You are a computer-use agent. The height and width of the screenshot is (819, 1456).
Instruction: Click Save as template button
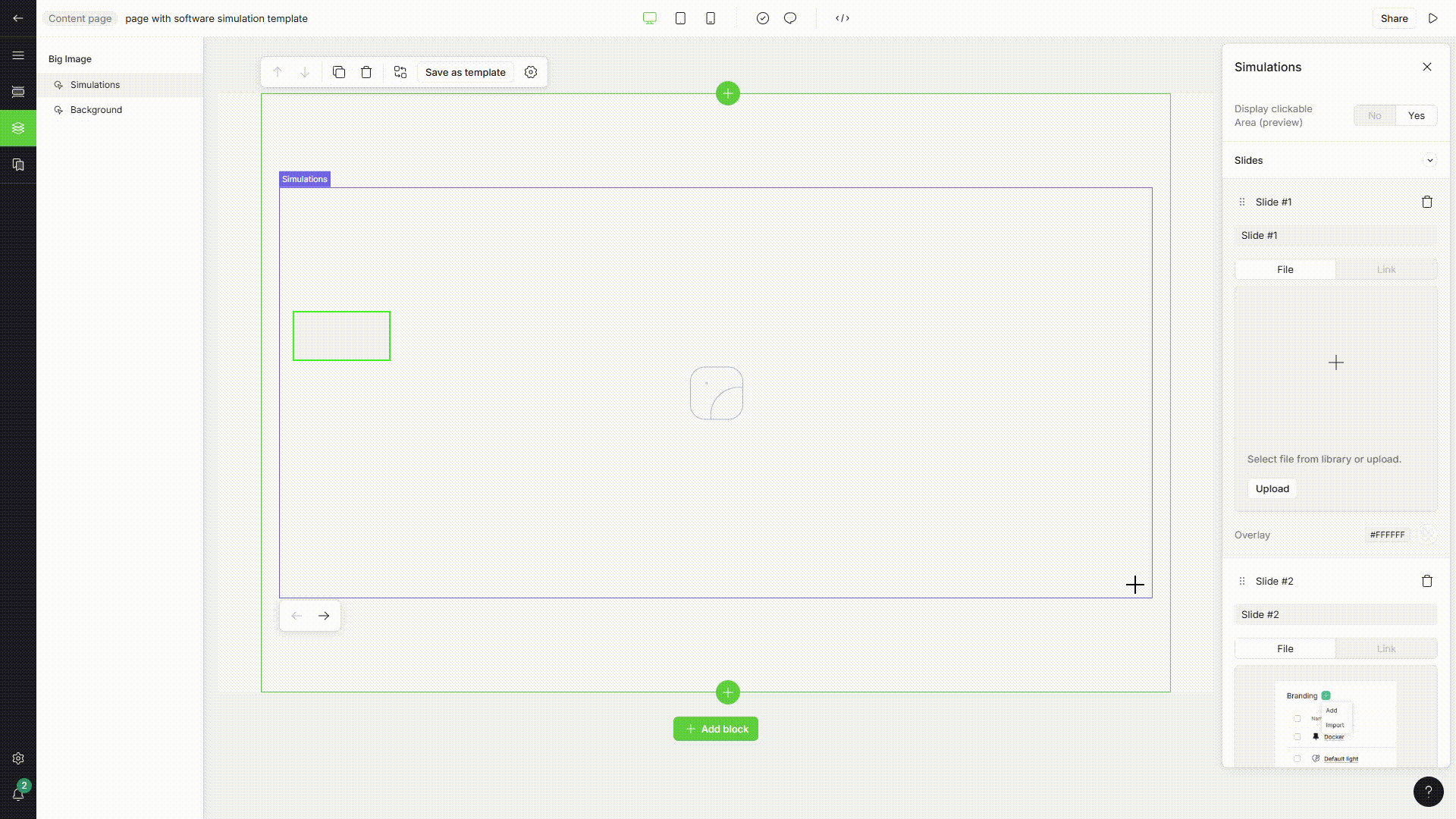pos(465,72)
